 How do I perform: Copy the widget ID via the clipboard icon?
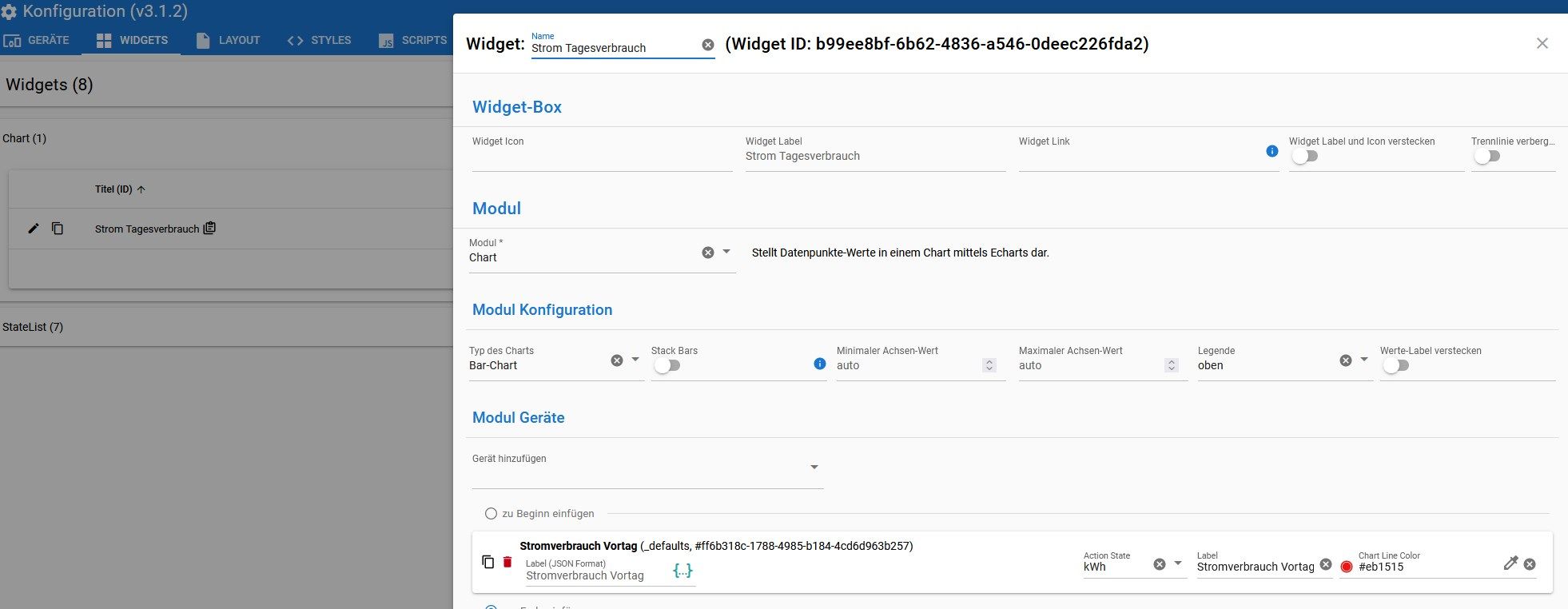point(209,229)
